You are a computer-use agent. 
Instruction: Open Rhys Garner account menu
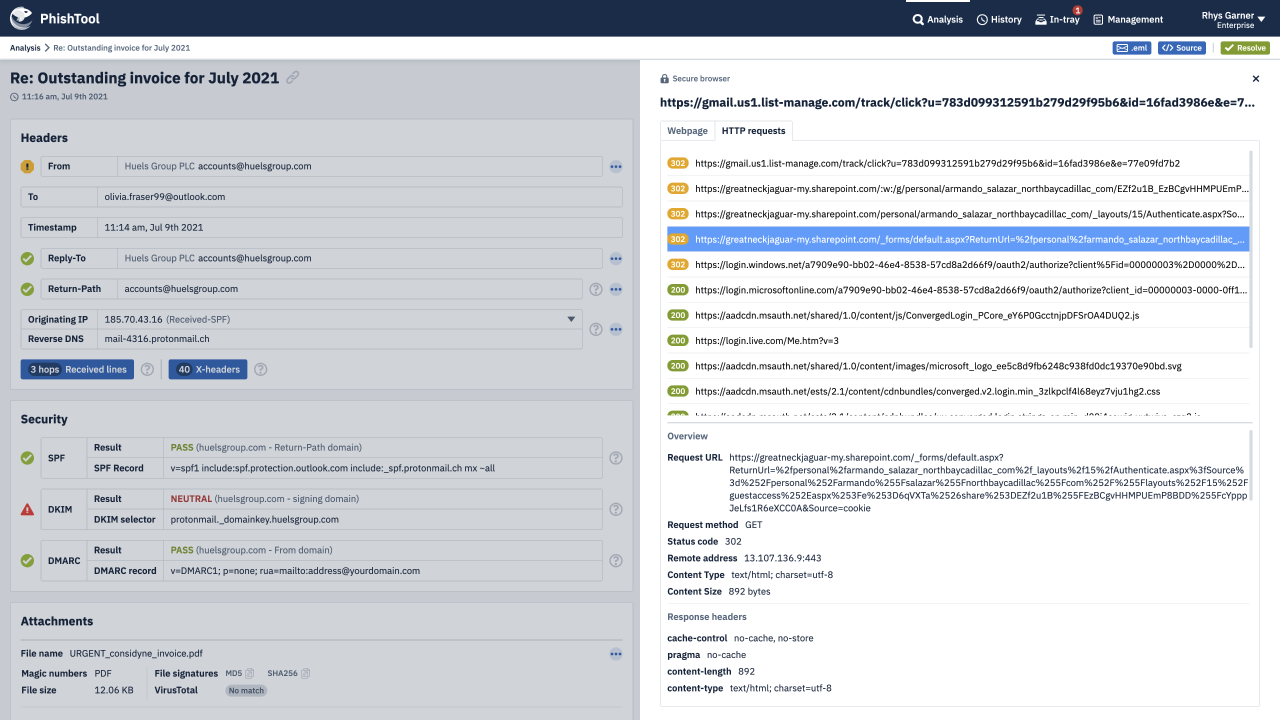pos(1235,19)
